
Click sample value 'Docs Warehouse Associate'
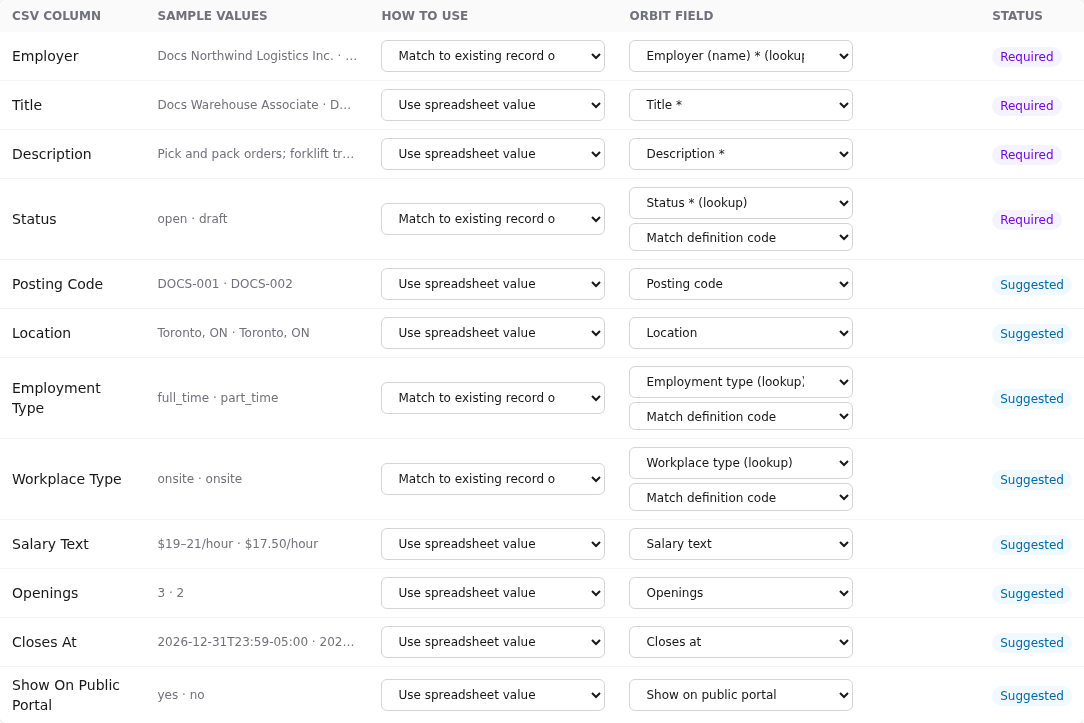pos(238,105)
